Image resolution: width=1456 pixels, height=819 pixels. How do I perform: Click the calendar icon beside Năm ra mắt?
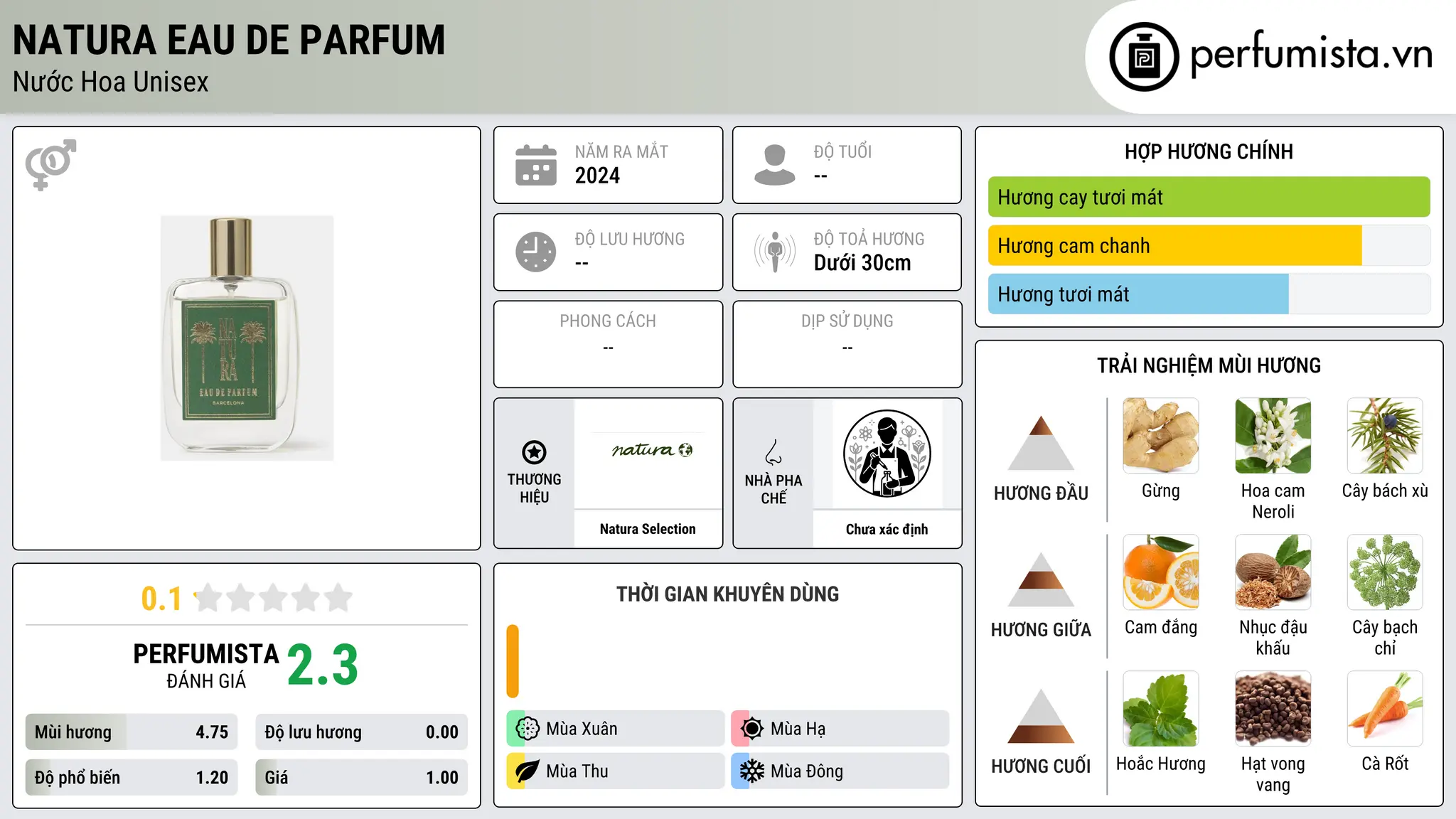click(536, 165)
